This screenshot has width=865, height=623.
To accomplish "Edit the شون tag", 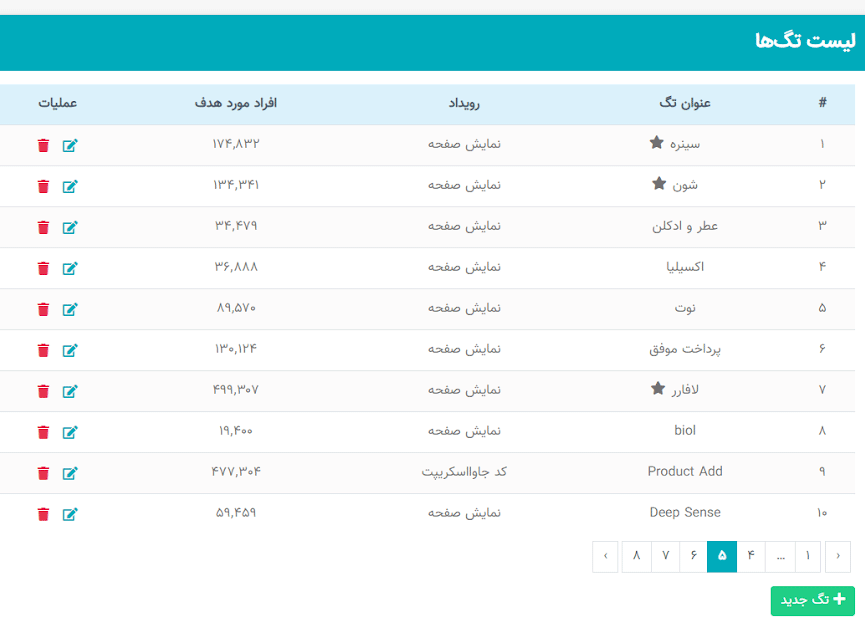I will [x=70, y=187].
